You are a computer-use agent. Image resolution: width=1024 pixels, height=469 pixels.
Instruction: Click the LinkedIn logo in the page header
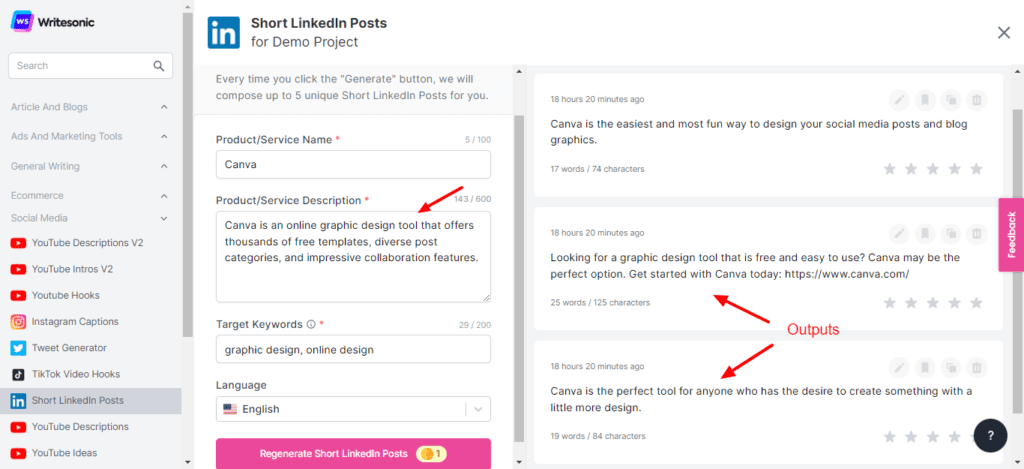tap(223, 33)
